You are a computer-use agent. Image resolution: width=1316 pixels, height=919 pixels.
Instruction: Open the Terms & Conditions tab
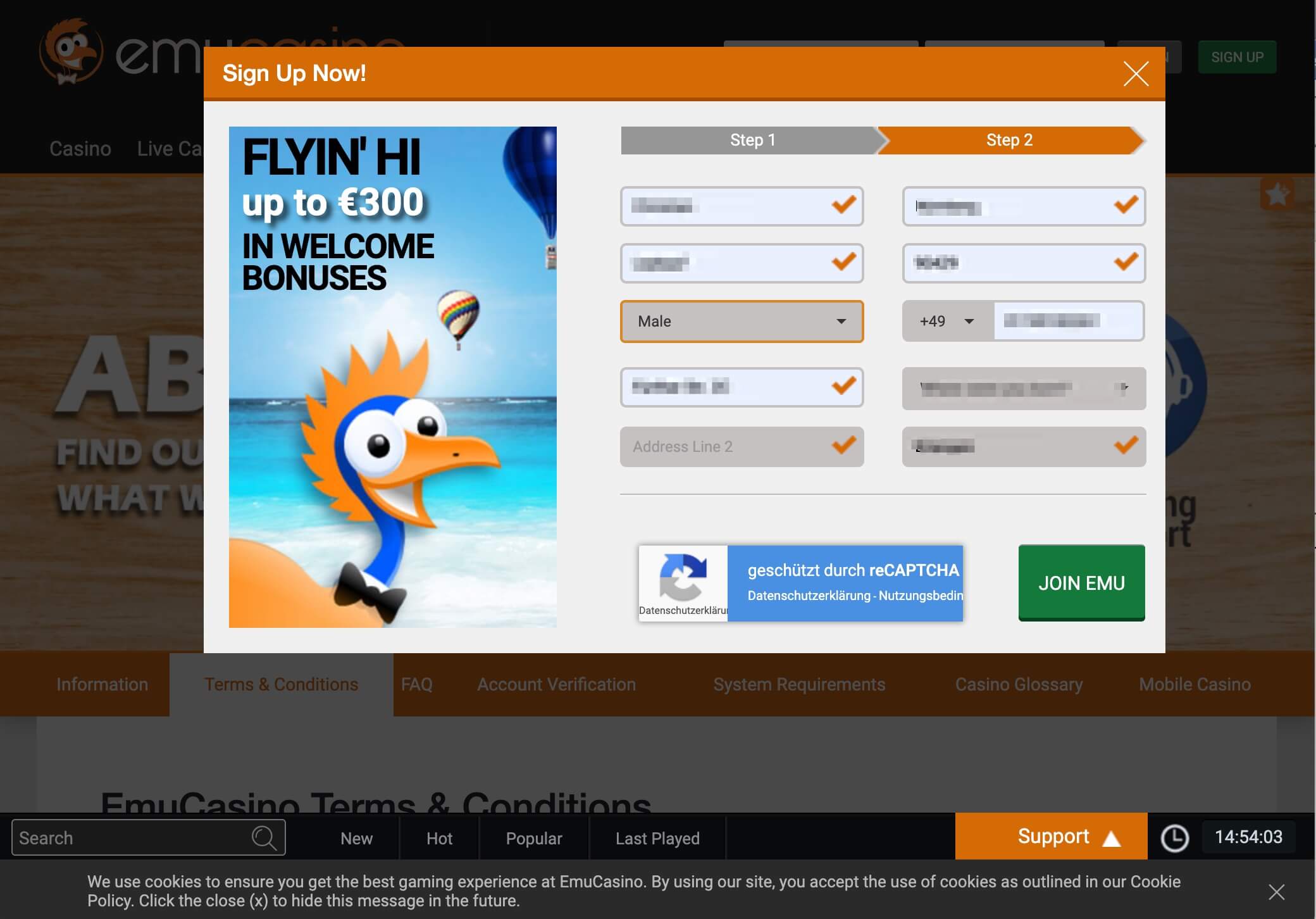(x=281, y=684)
